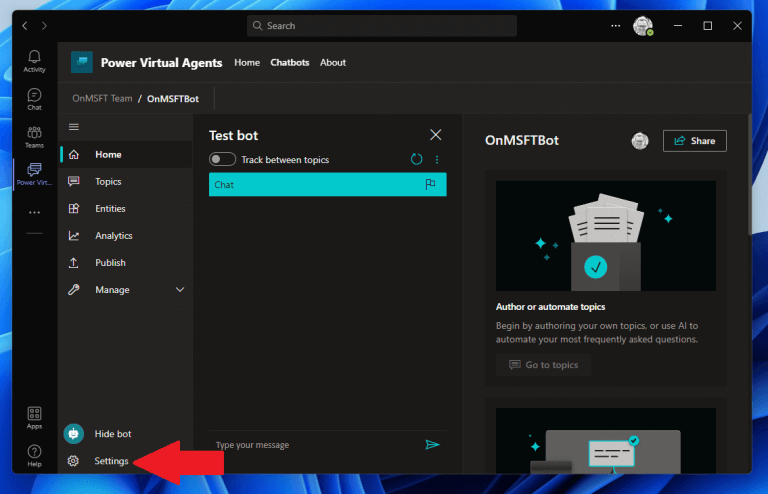This screenshot has height=494, width=768.
Task: Click the OnMSFTBot page title
Action: 522,141
